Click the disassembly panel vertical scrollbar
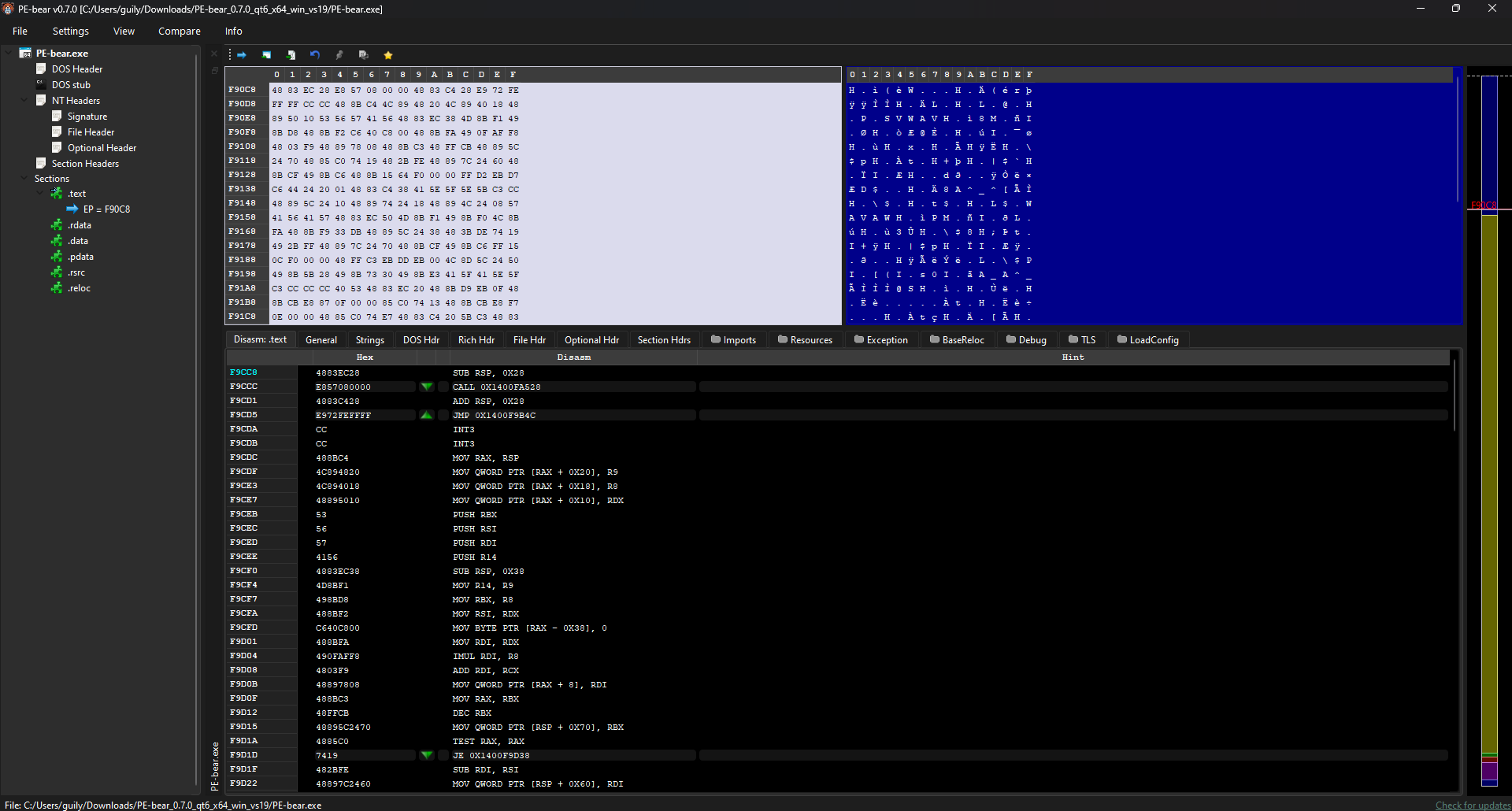The width and height of the screenshot is (1512, 811). 1454,394
